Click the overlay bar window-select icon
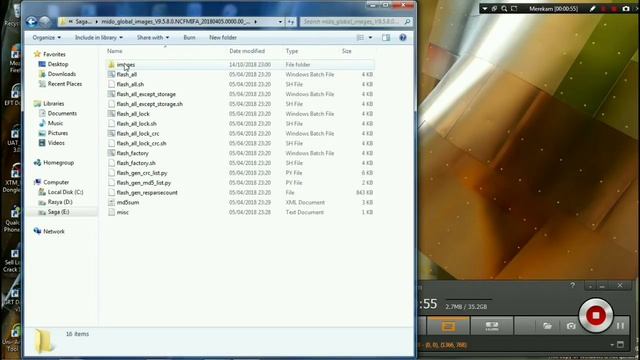 494,9
